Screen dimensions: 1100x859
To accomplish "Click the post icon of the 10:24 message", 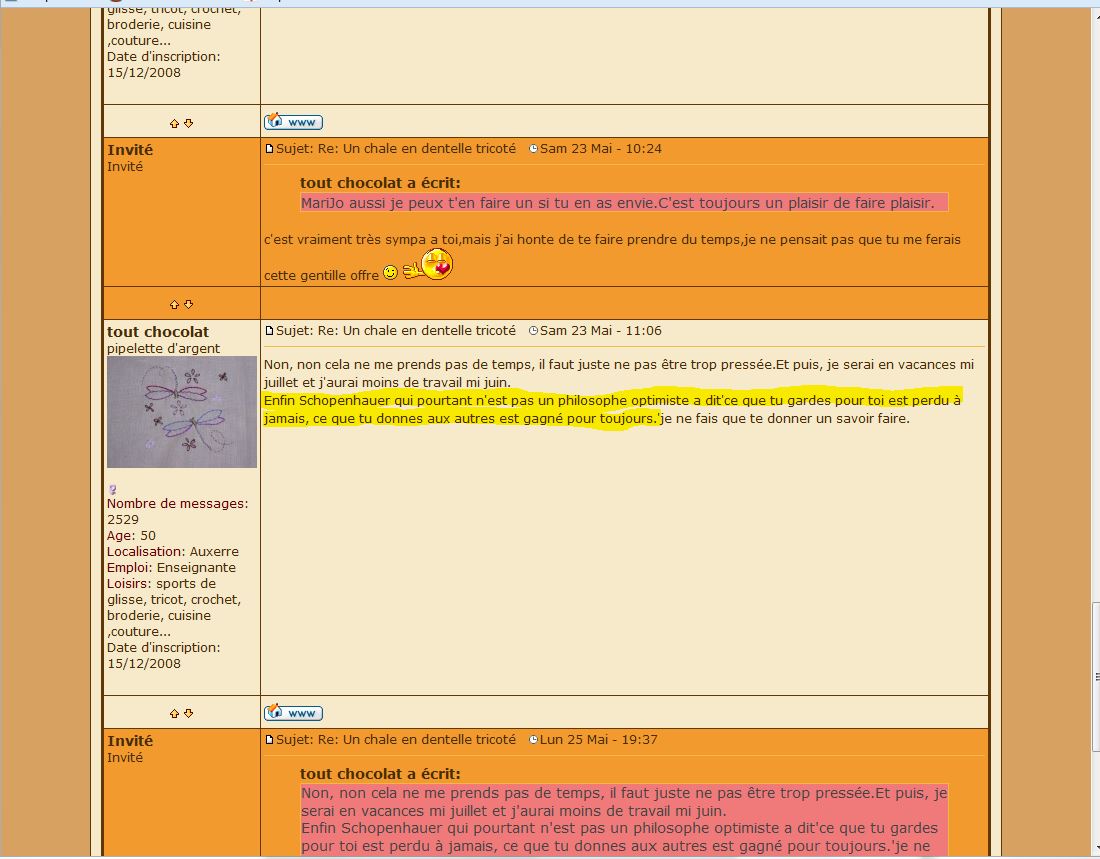I will (x=269, y=149).
